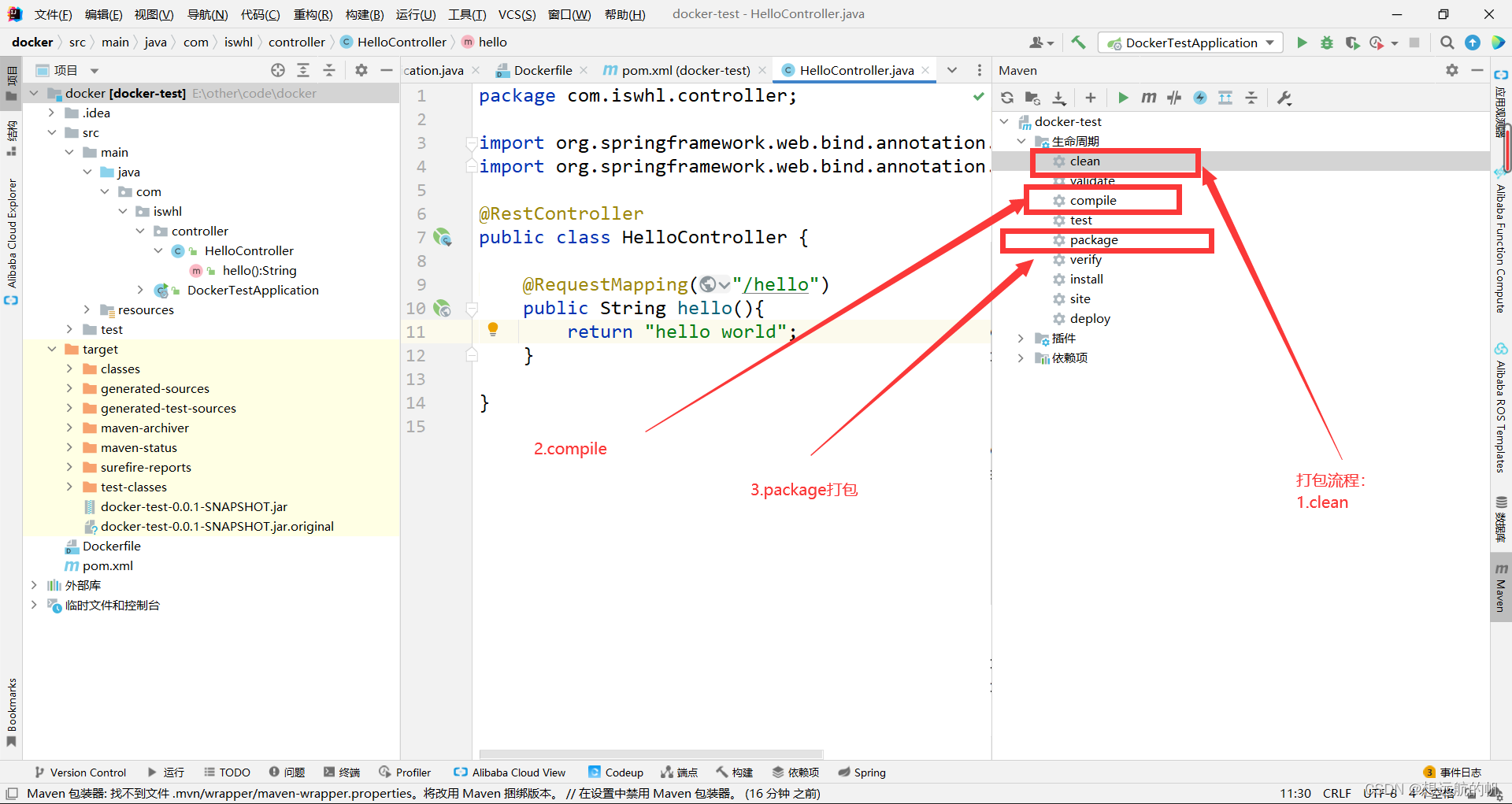
Task: Switch to the Dockerfile tab
Action: coord(543,70)
